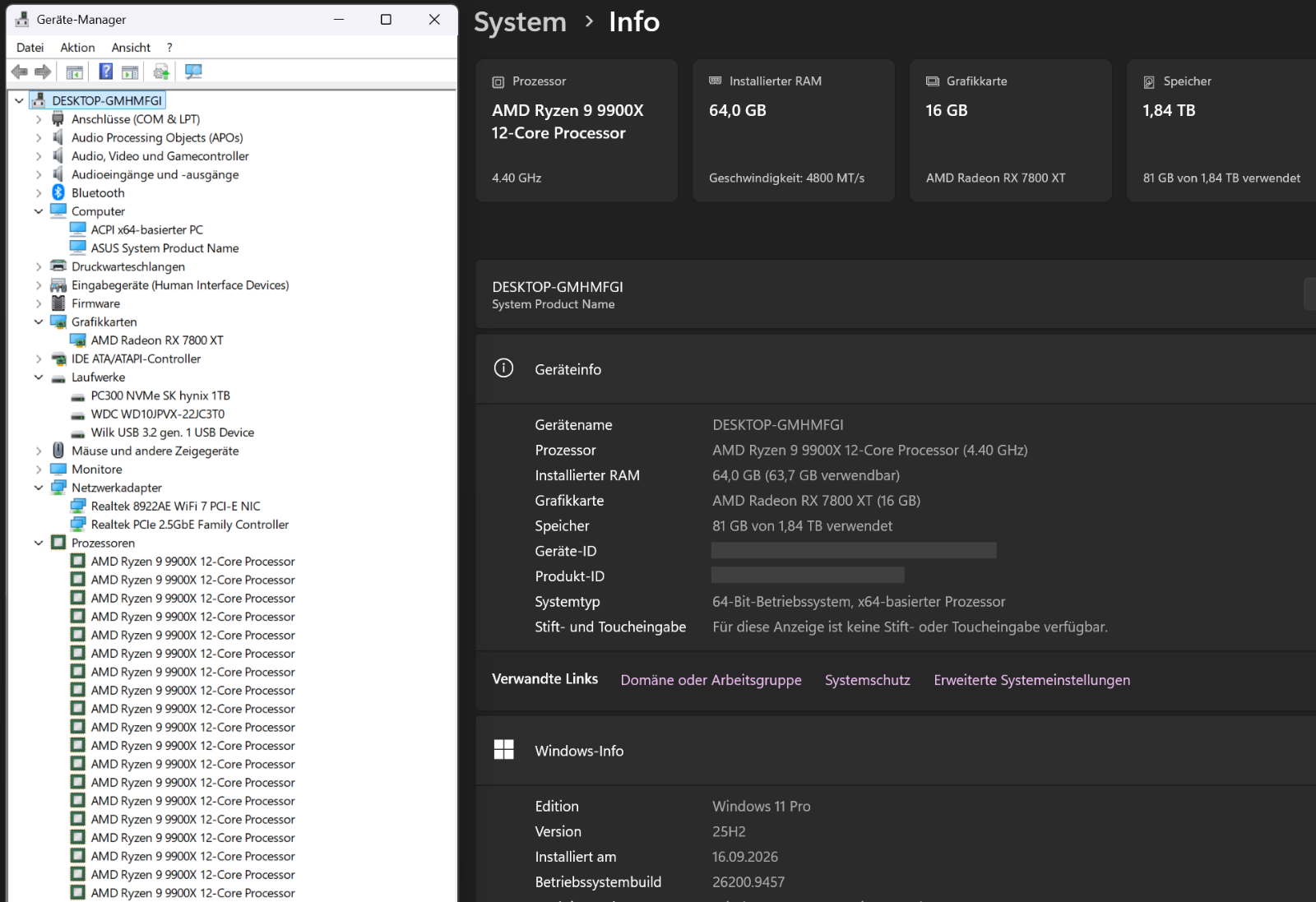Click the Forward arrow in Geräte-Manager toolbar

43,72
